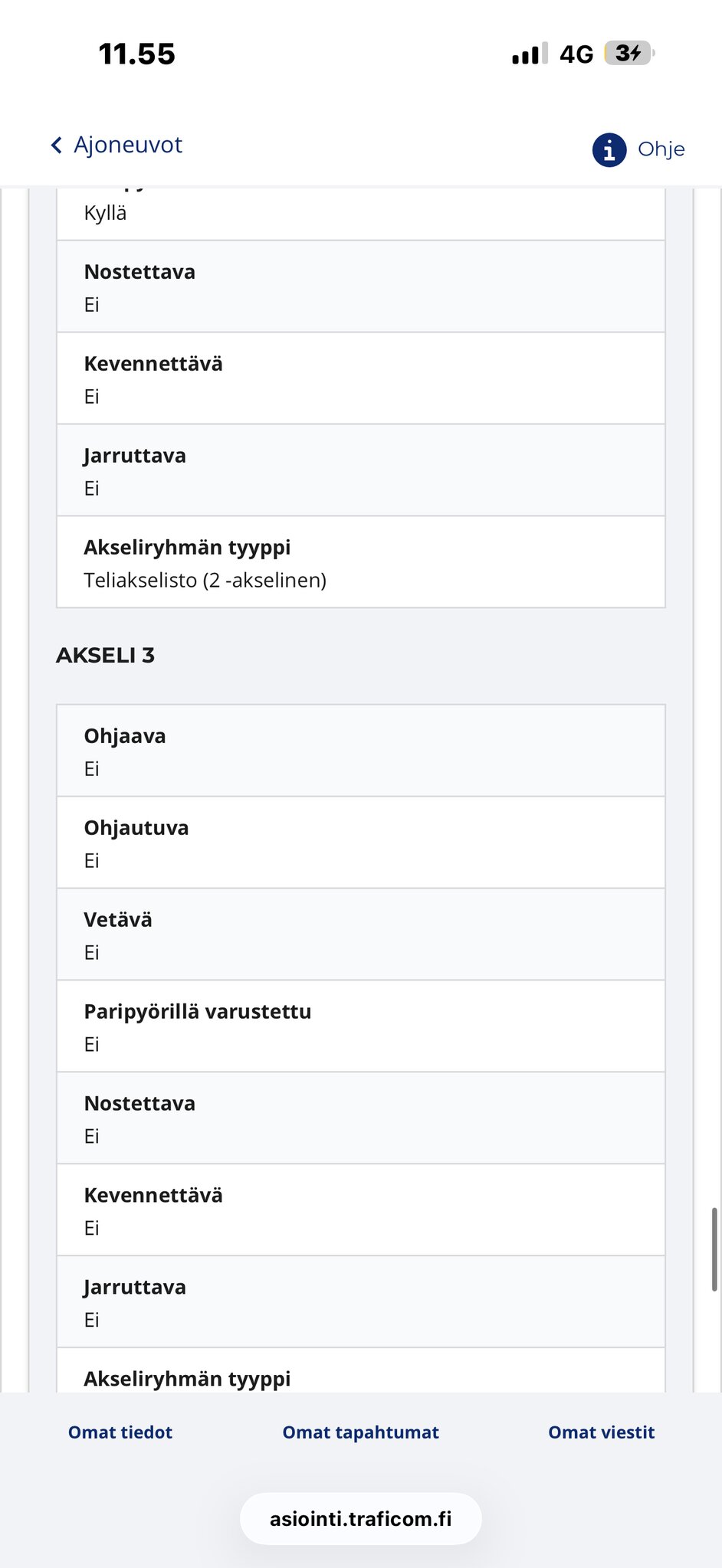
Task: Tap the battery indicator in status bar
Action: click(x=629, y=54)
